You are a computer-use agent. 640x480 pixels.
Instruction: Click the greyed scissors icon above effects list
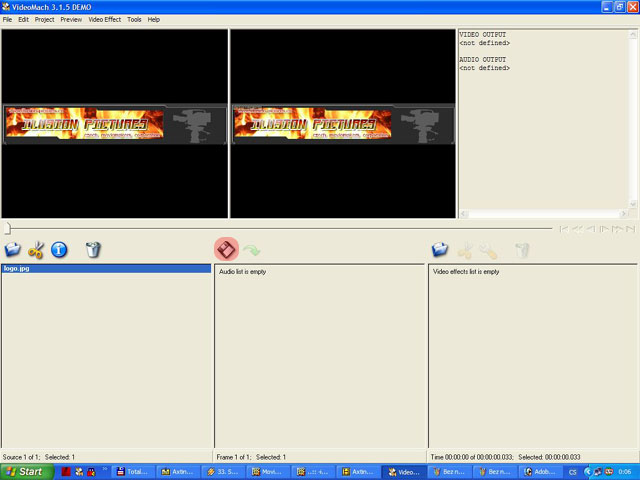coord(464,250)
